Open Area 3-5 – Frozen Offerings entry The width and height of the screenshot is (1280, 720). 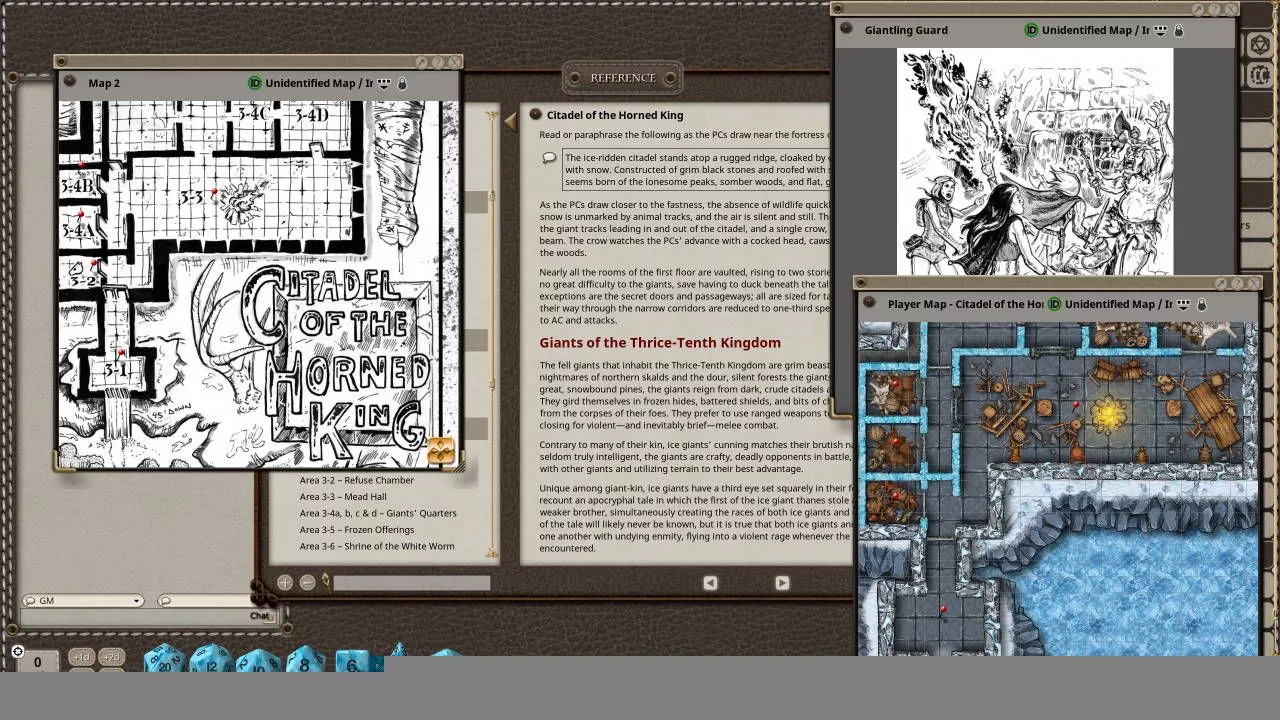[x=356, y=530]
